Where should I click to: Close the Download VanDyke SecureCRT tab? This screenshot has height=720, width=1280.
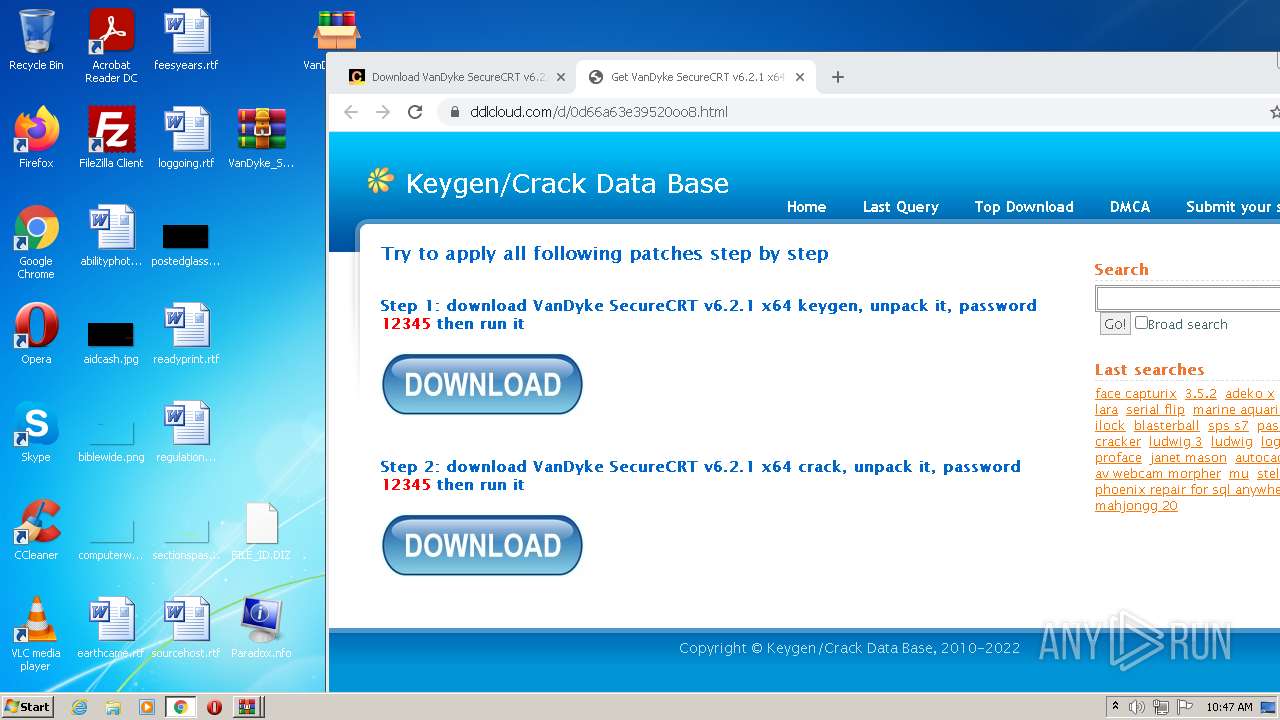click(561, 77)
